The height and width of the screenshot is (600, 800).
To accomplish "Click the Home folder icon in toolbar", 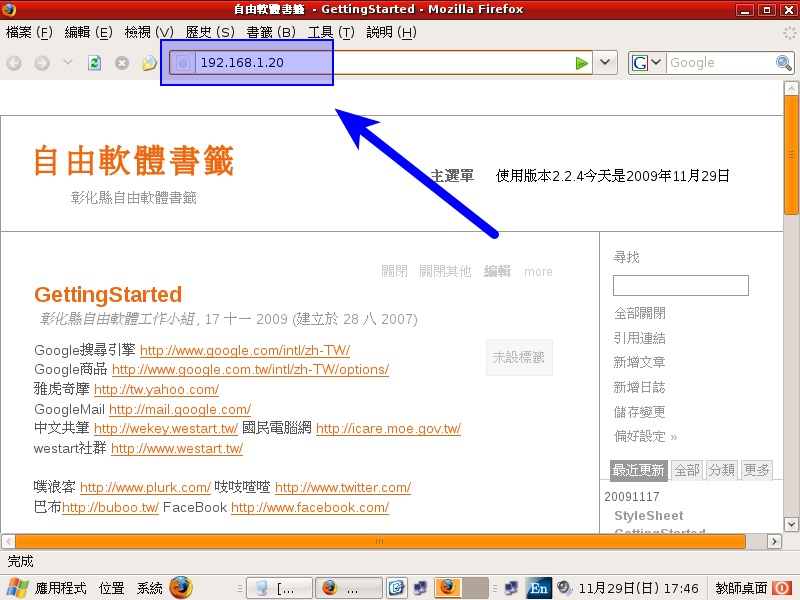I will click(149, 63).
